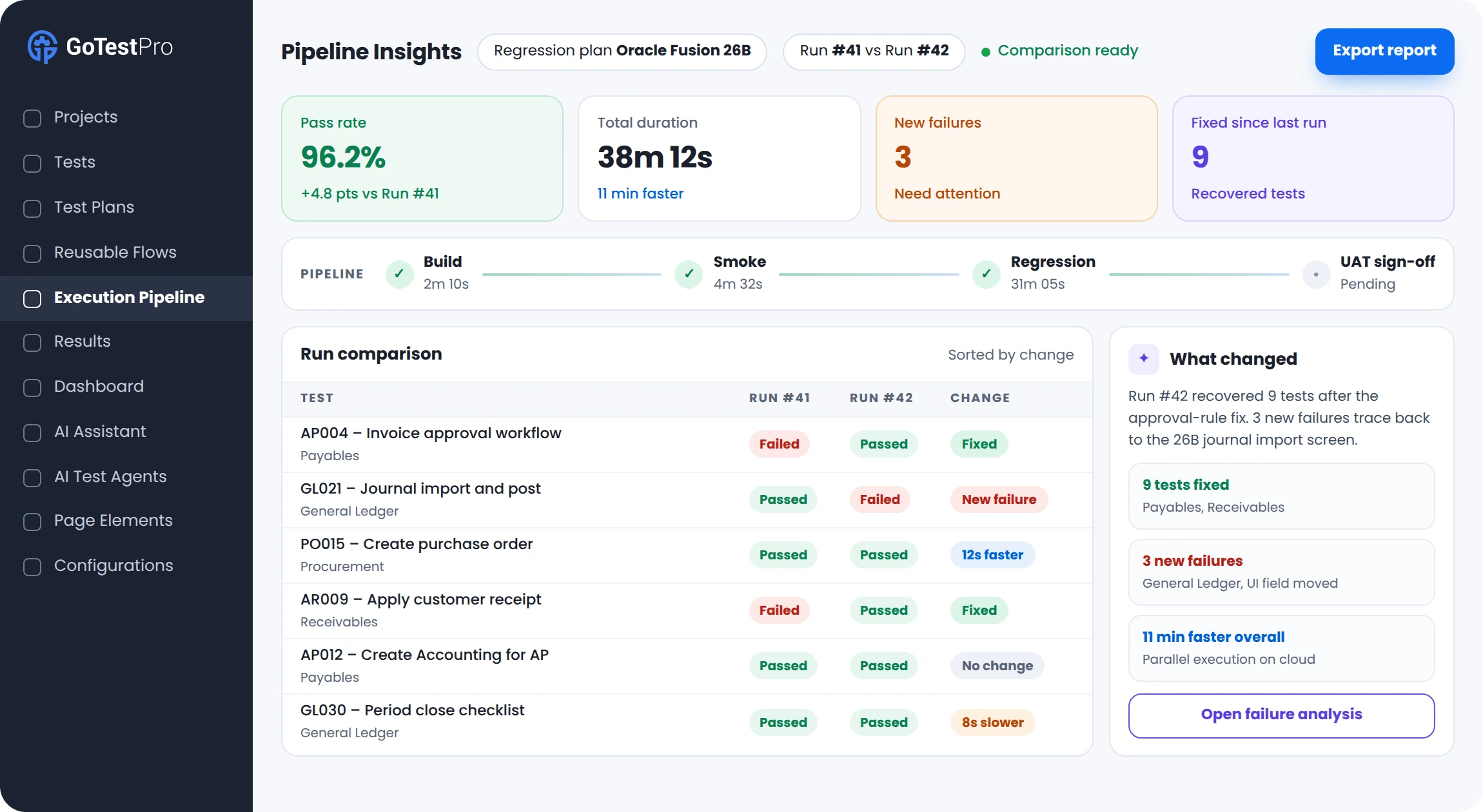Image resolution: width=1483 pixels, height=812 pixels.
Task: Click the AI Test Agents sidebar icon
Action: 32,478
